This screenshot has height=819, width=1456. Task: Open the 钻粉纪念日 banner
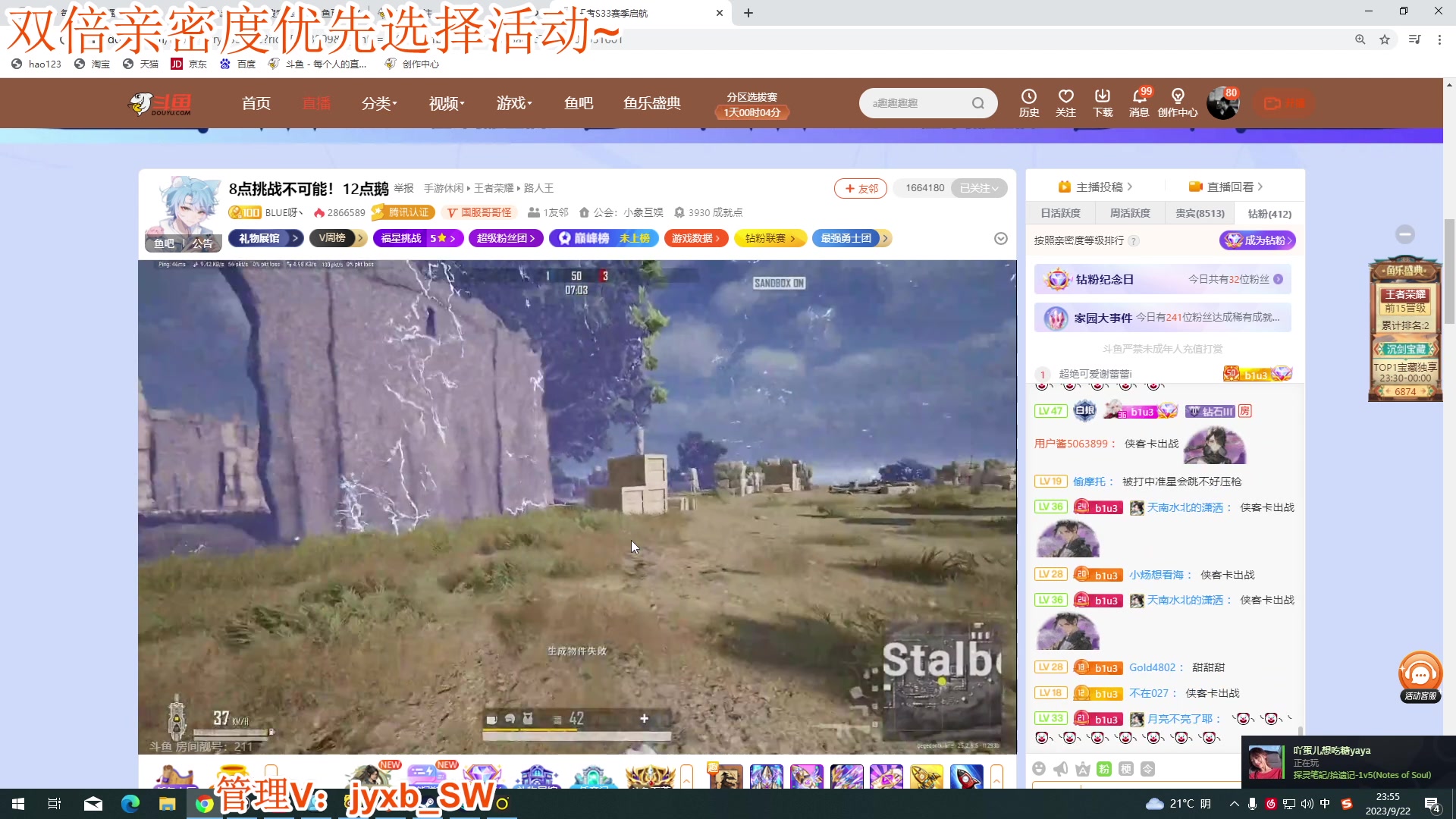coord(1163,279)
